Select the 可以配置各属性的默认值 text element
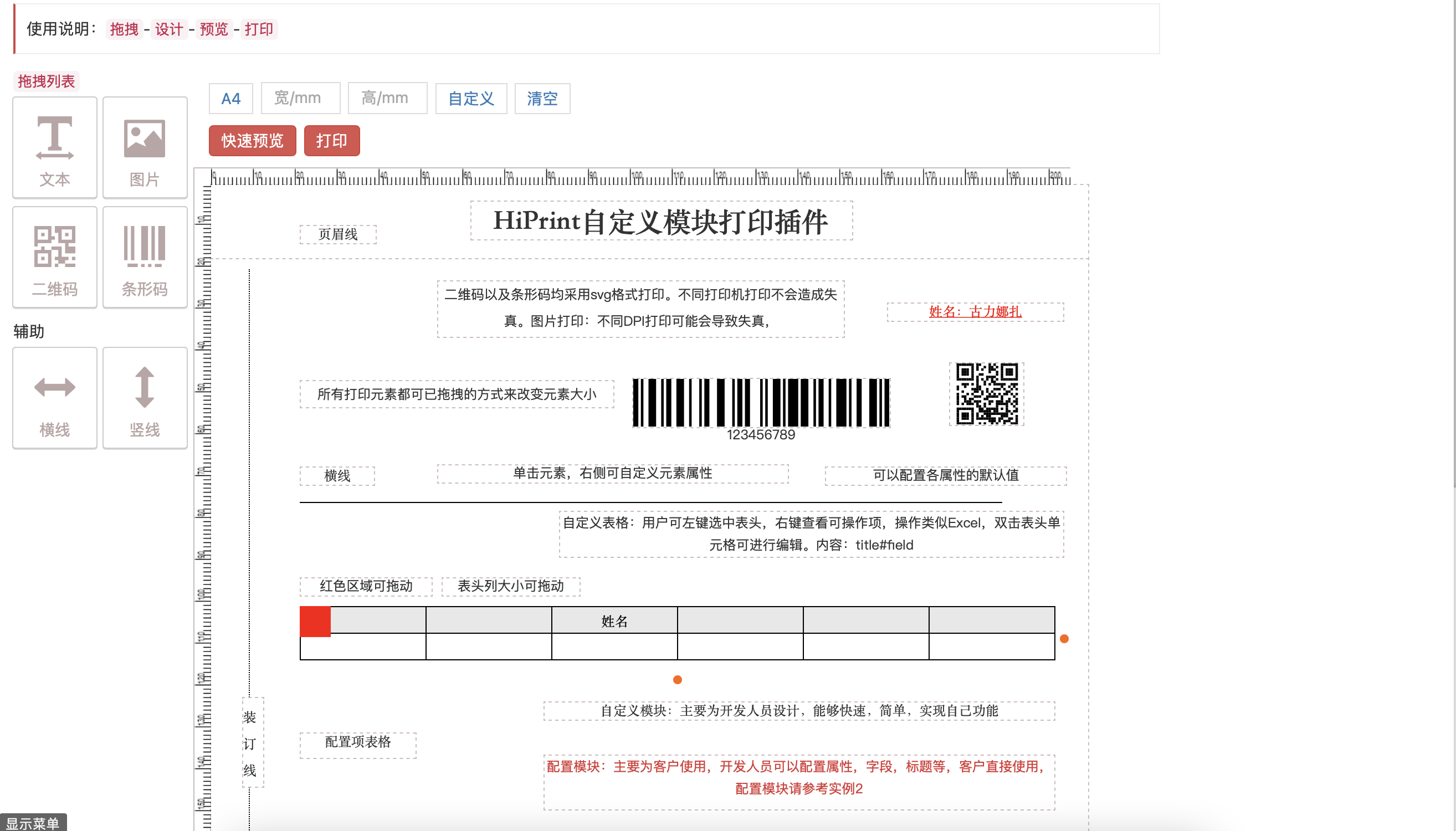 (x=946, y=475)
